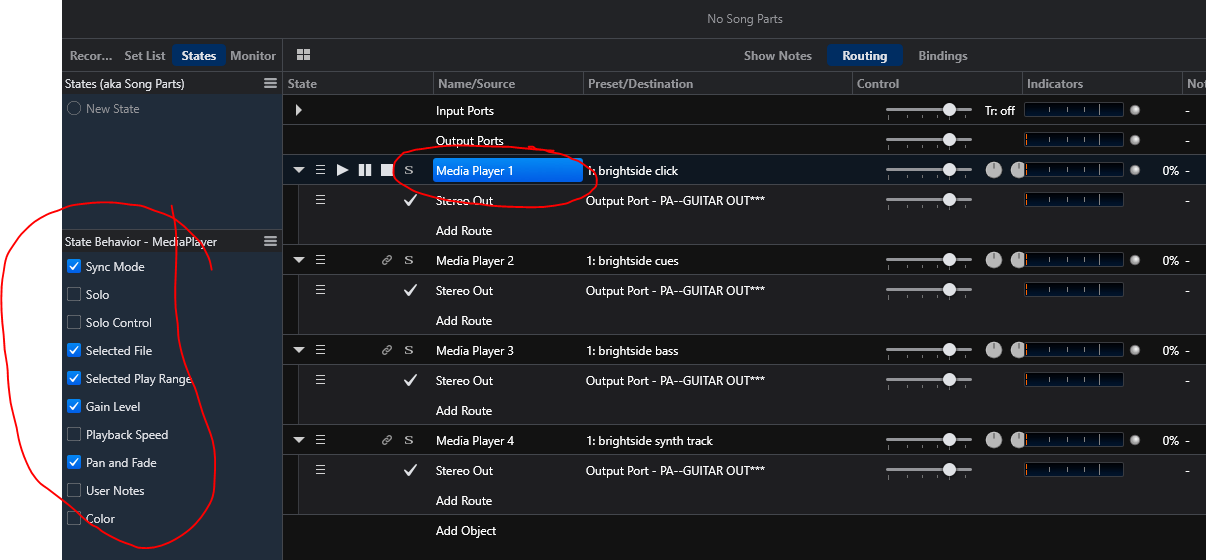Open the Set List tab
1206x560 pixels.
[145, 56]
